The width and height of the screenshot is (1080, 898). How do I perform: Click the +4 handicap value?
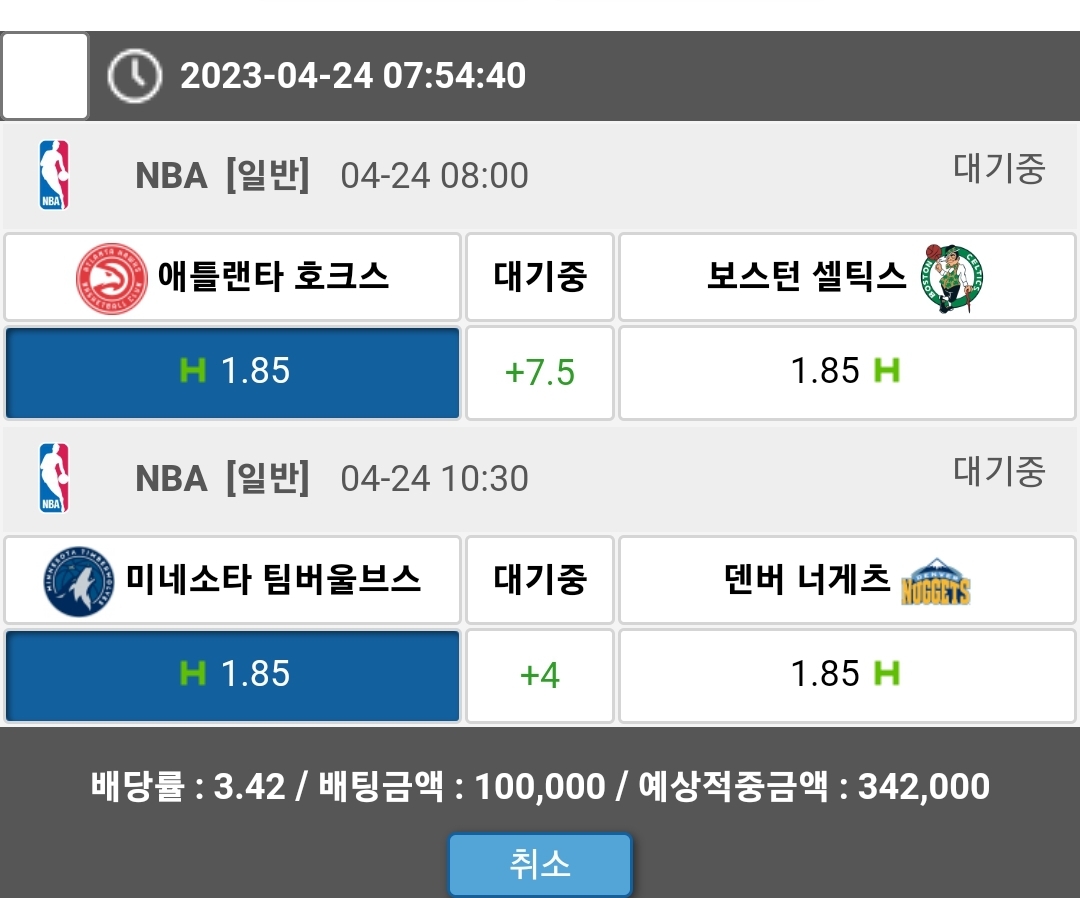pyautogui.click(x=540, y=676)
